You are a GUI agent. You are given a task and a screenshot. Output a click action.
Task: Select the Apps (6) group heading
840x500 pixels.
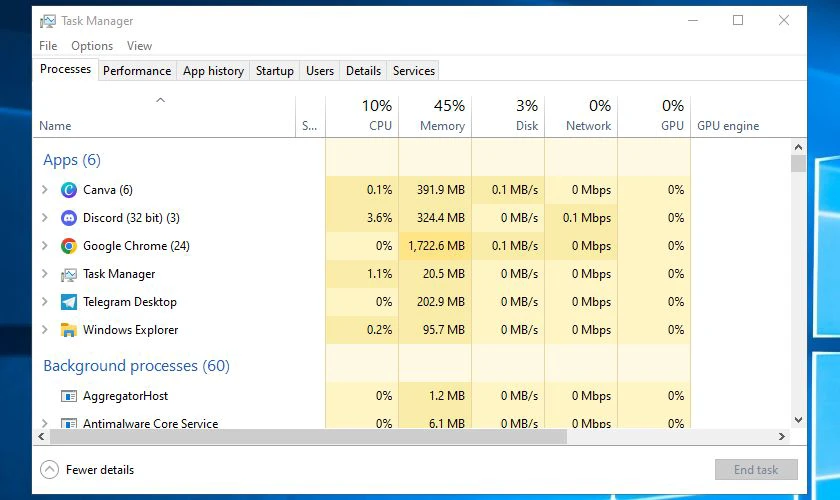tap(72, 160)
